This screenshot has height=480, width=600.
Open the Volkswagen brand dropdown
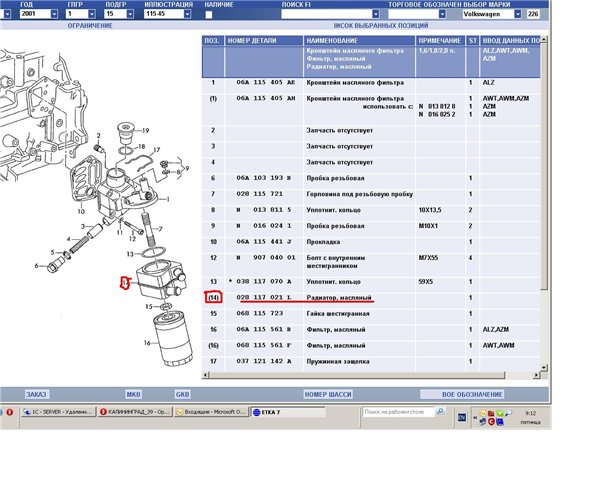pyautogui.click(x=518, y=14)
